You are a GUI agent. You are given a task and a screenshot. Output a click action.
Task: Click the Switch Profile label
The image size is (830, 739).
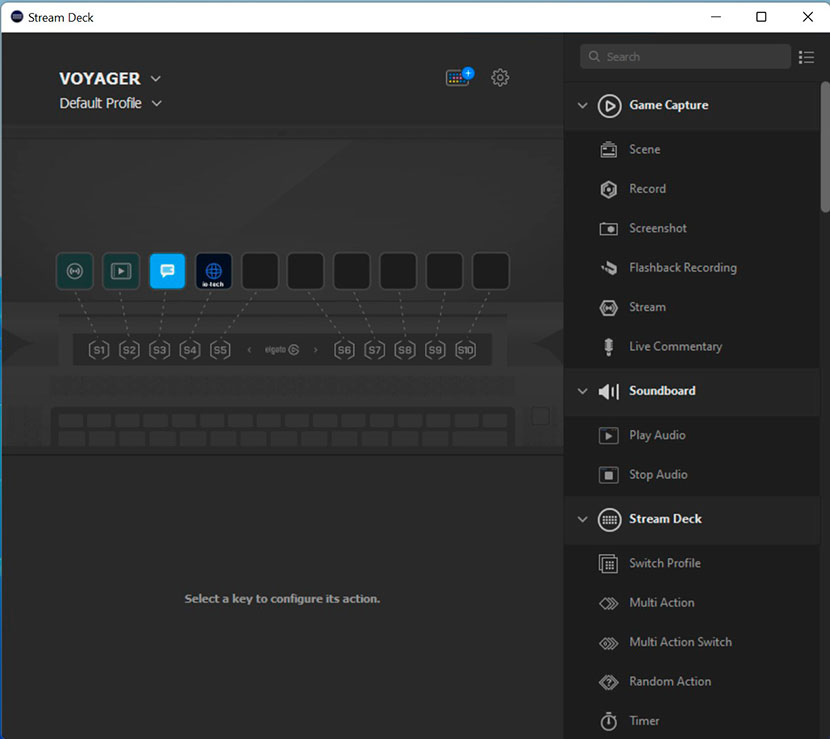665,563
